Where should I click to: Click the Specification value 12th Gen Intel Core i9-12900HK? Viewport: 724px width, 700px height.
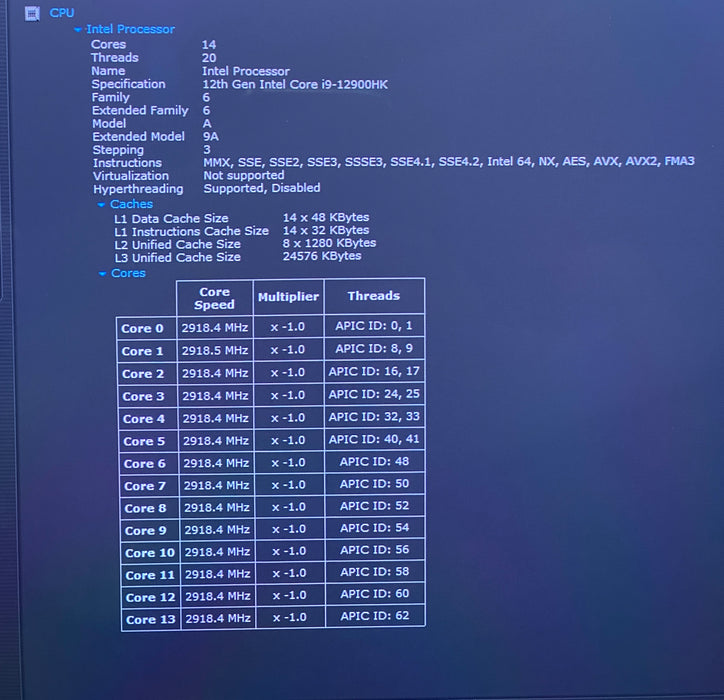tap(295, 84)
